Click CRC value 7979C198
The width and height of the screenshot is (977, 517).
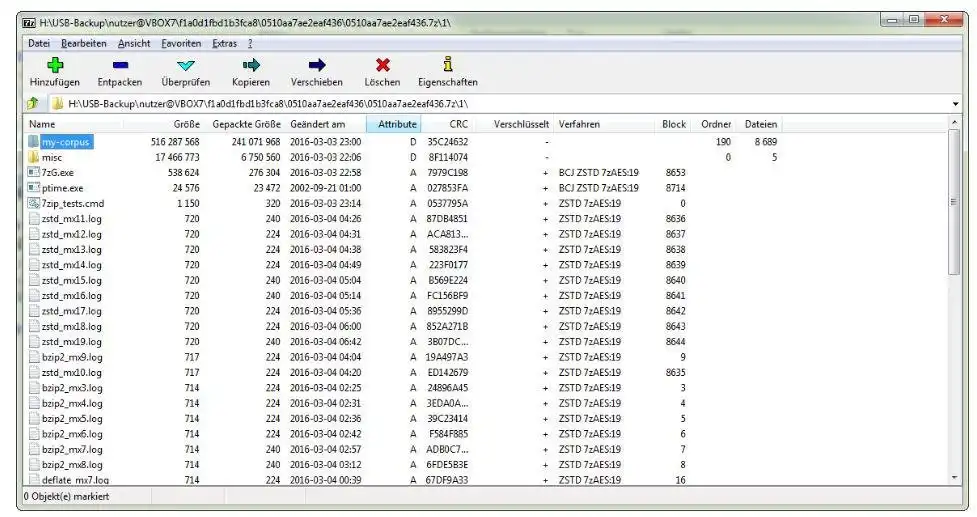447,173
